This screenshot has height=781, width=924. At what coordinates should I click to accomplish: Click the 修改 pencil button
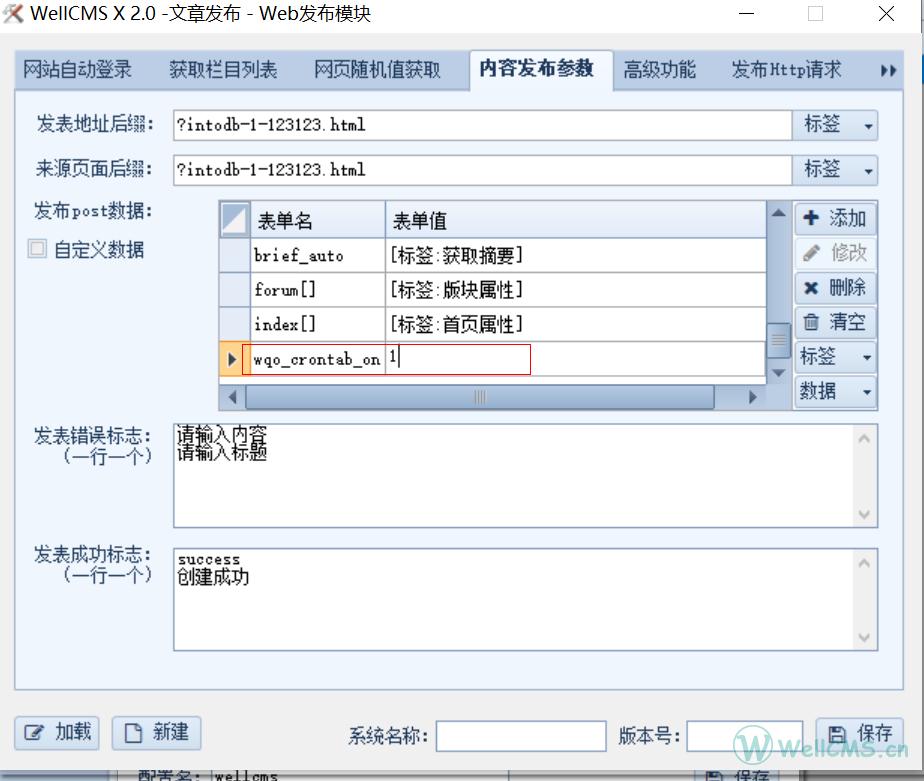[x=835, y=253]
